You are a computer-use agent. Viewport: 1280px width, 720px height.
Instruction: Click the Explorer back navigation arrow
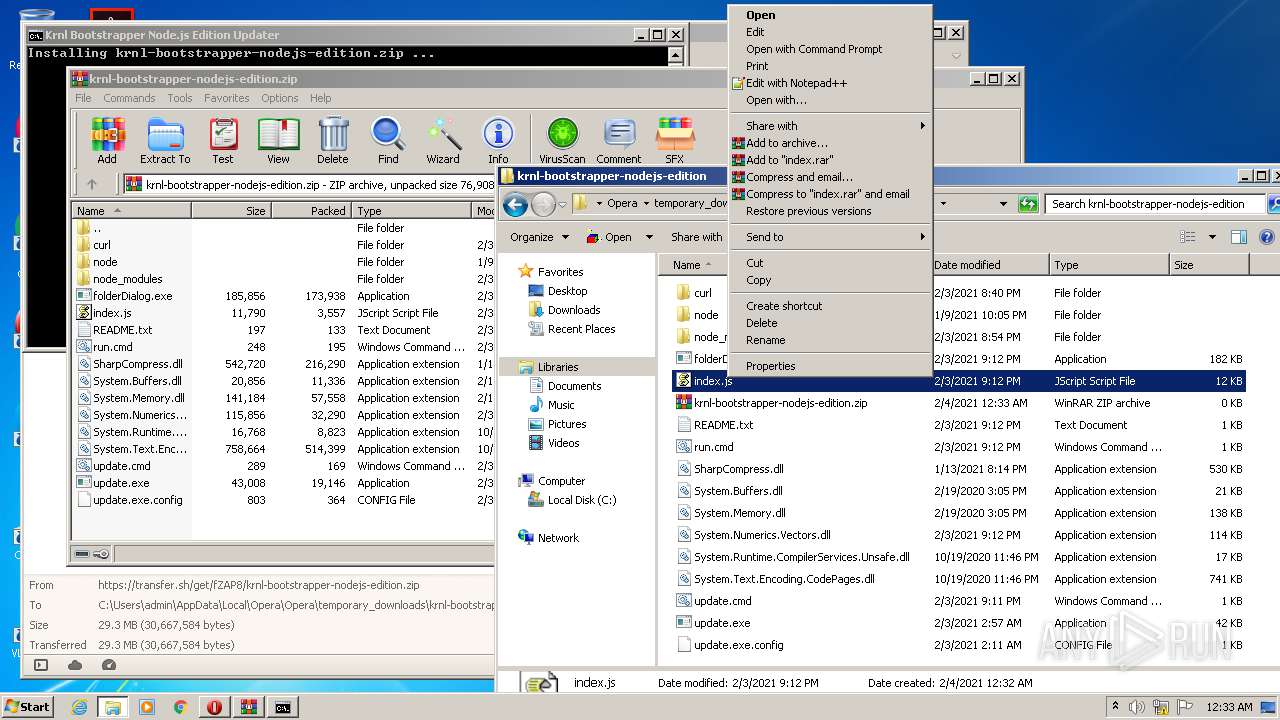515,205
